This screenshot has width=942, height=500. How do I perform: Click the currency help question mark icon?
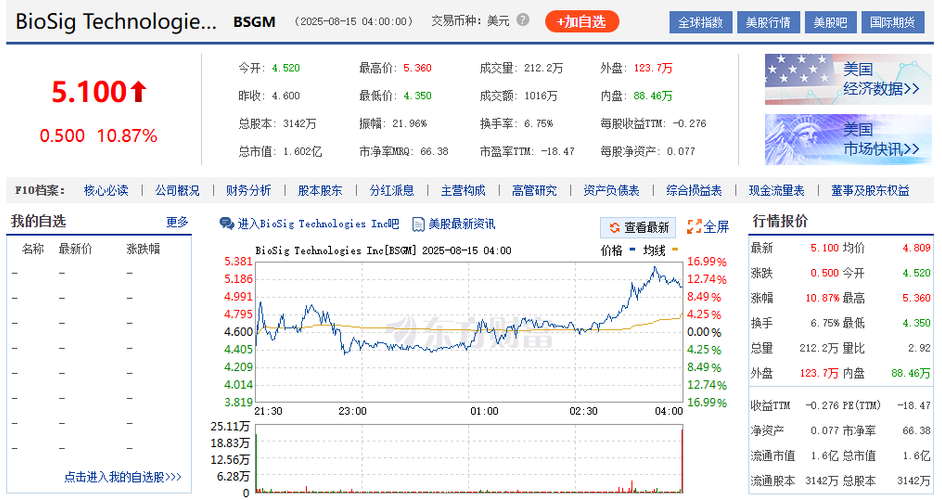click(x=523, y=20)
